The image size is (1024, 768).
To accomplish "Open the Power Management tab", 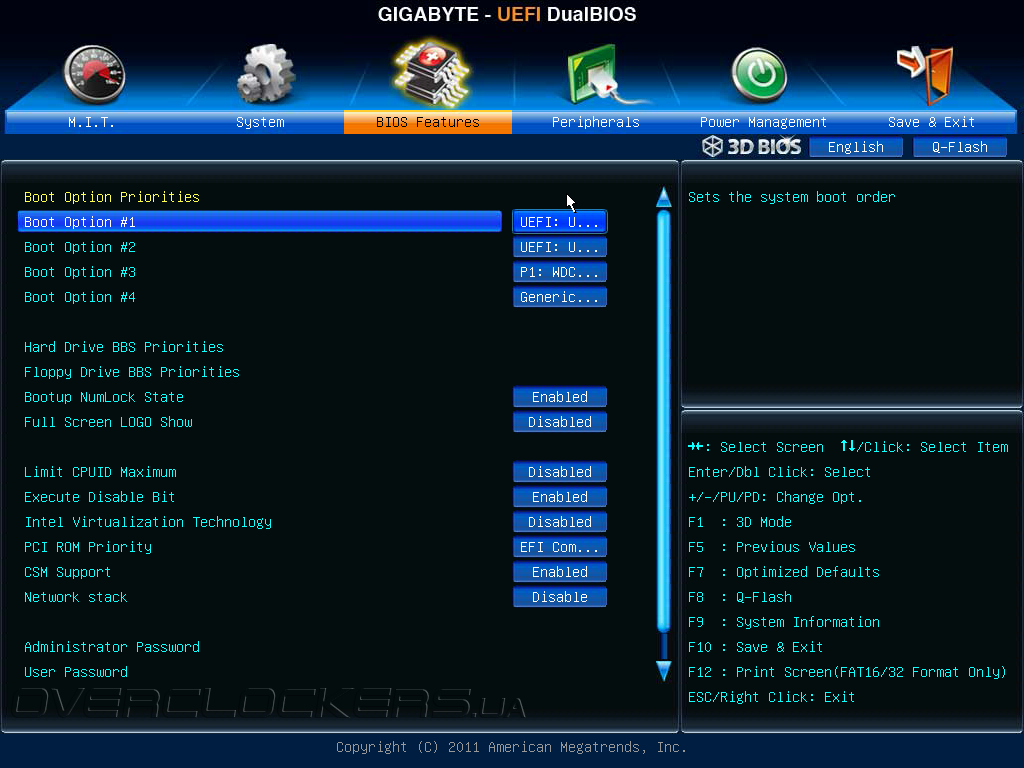I will point(763,122).
